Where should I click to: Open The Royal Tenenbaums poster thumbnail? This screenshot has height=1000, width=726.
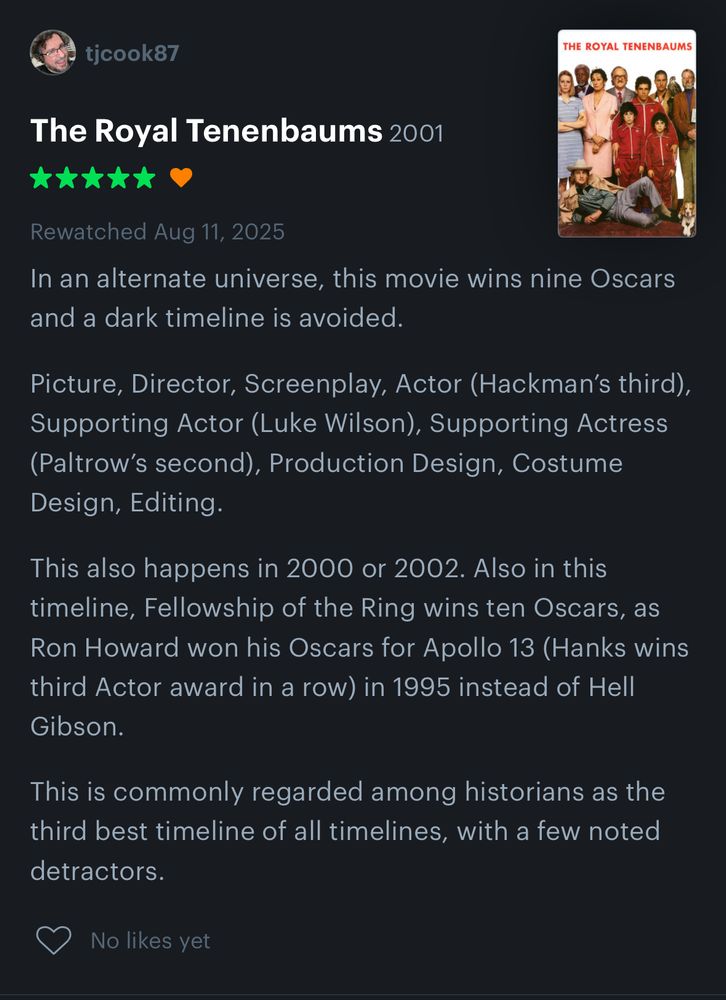point(626,133)
